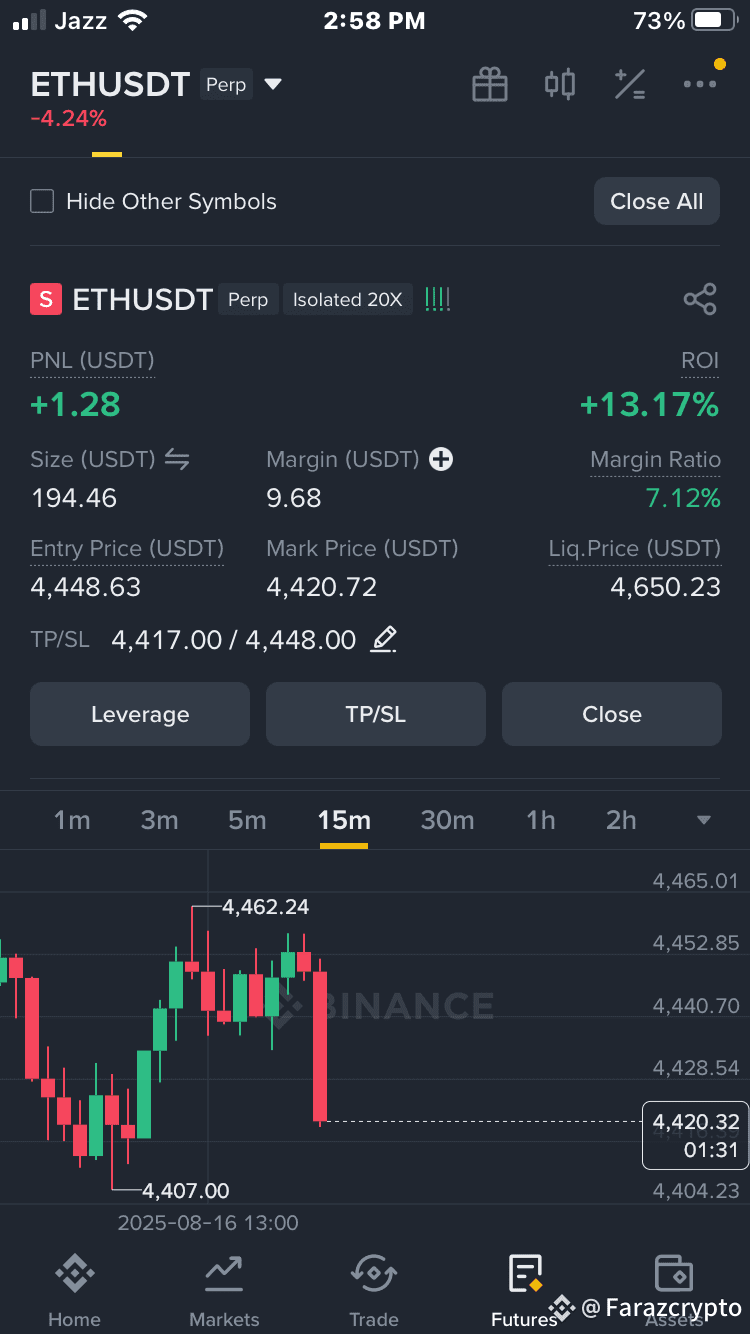Open the plus-minus calculator icon
Image resolution: width=750 pixels, height=1334 pixels.
(x=630, y=84)
